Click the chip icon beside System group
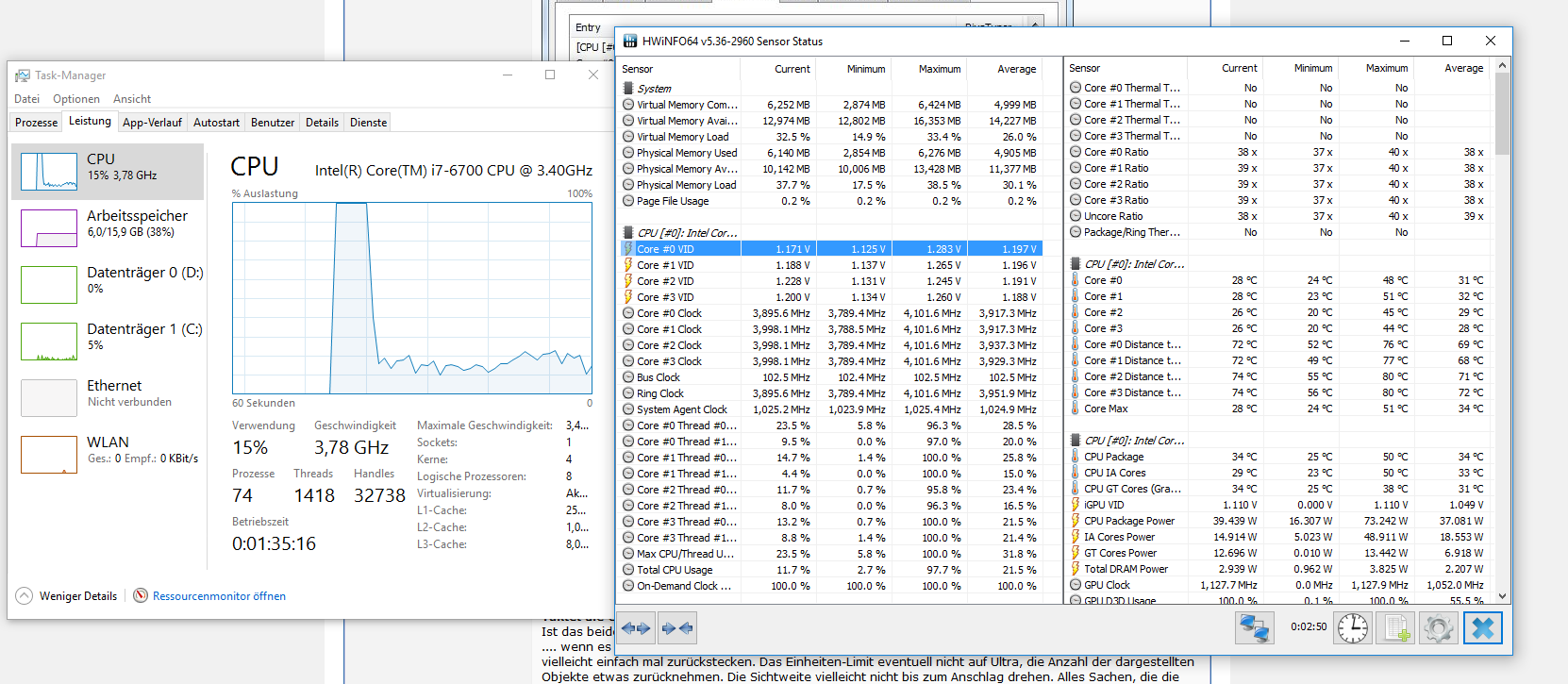The height and width of the screenshot is (684, 1568). point(628,89)
